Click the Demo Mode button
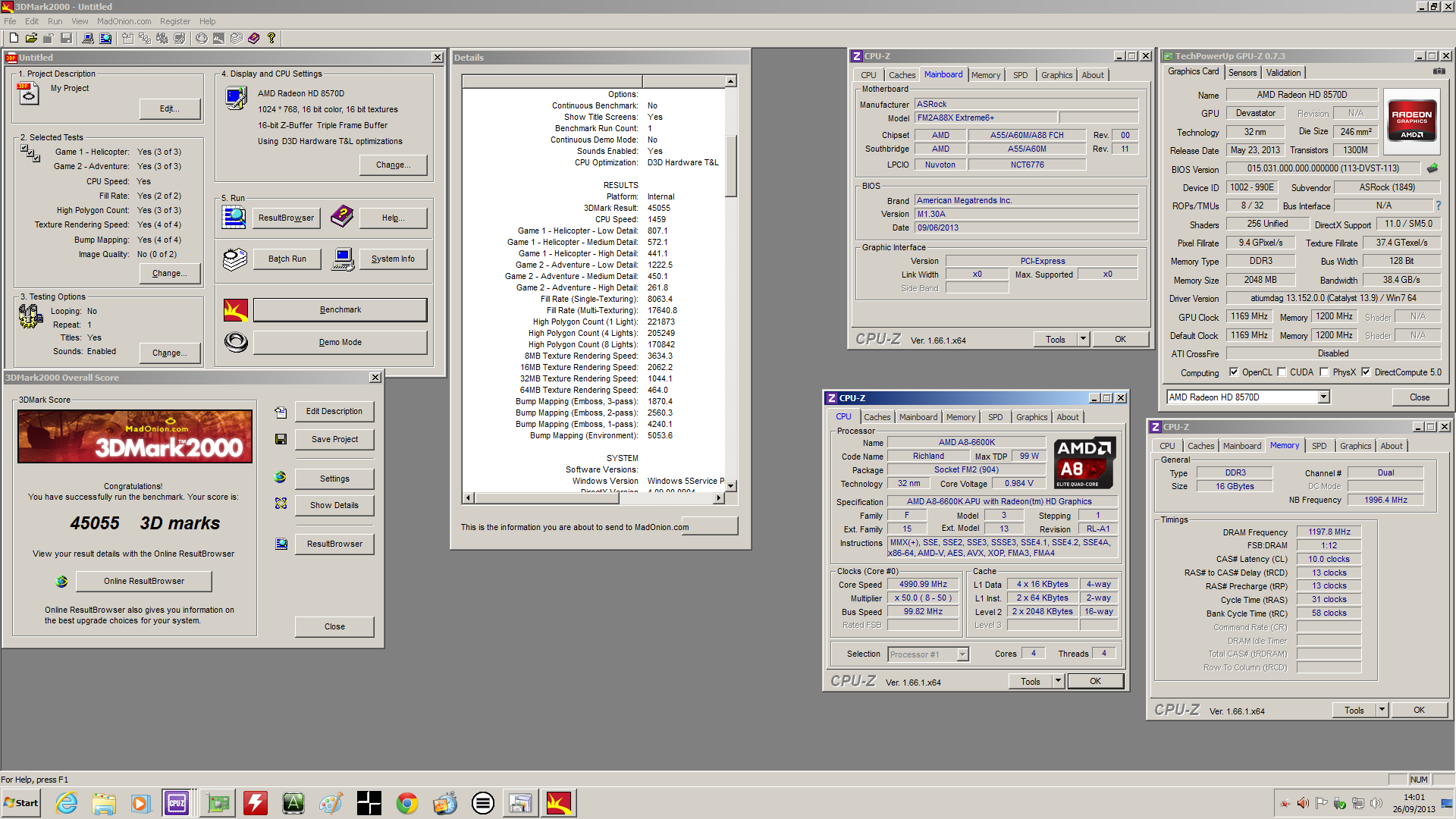Viewport: 1456px width, 819px height. [x=340, y=343]
